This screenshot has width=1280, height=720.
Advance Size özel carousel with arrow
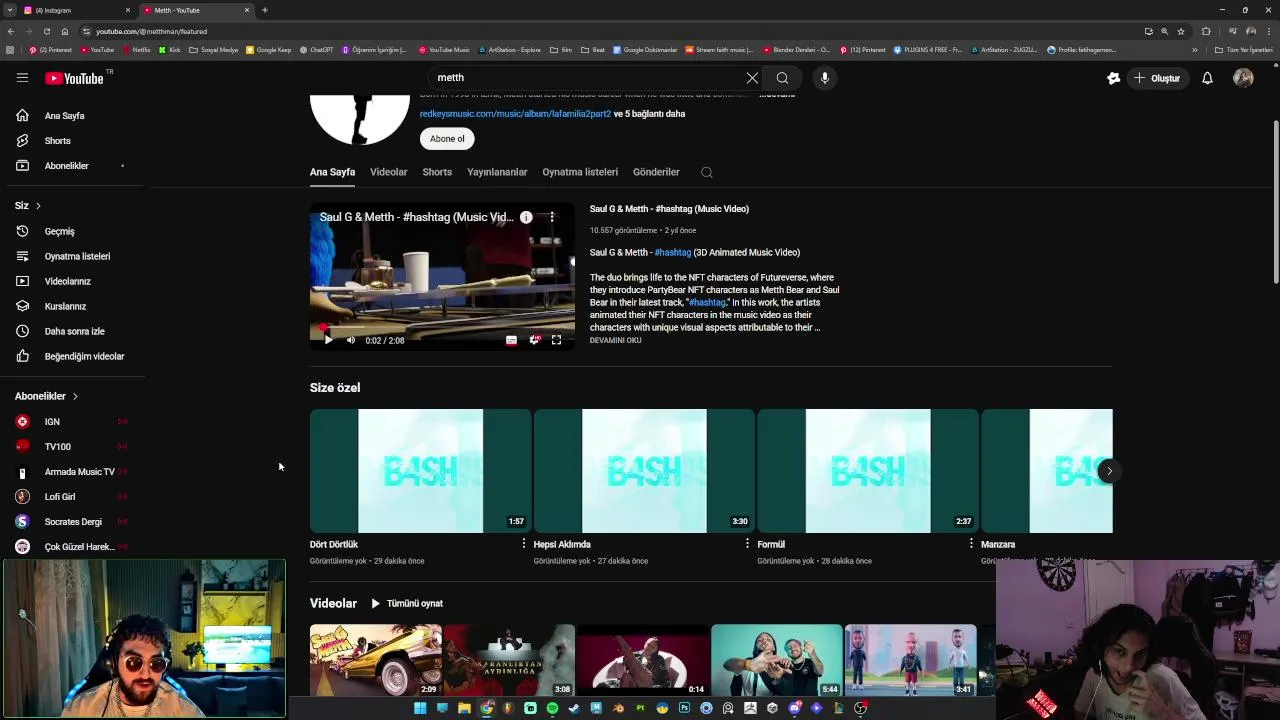coord(1108,471)
